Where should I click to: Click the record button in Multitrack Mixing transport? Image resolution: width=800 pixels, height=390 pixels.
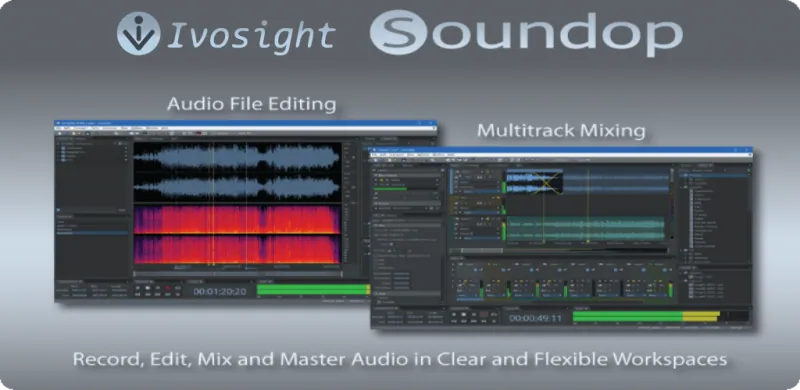(x=483, y=314)
